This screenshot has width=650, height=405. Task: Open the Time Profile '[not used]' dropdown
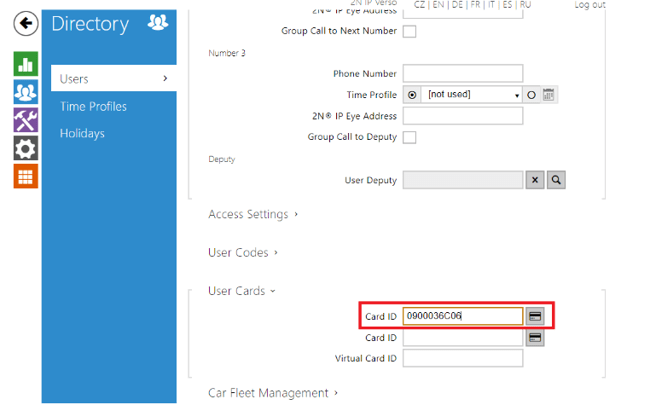tap(472, 95)
